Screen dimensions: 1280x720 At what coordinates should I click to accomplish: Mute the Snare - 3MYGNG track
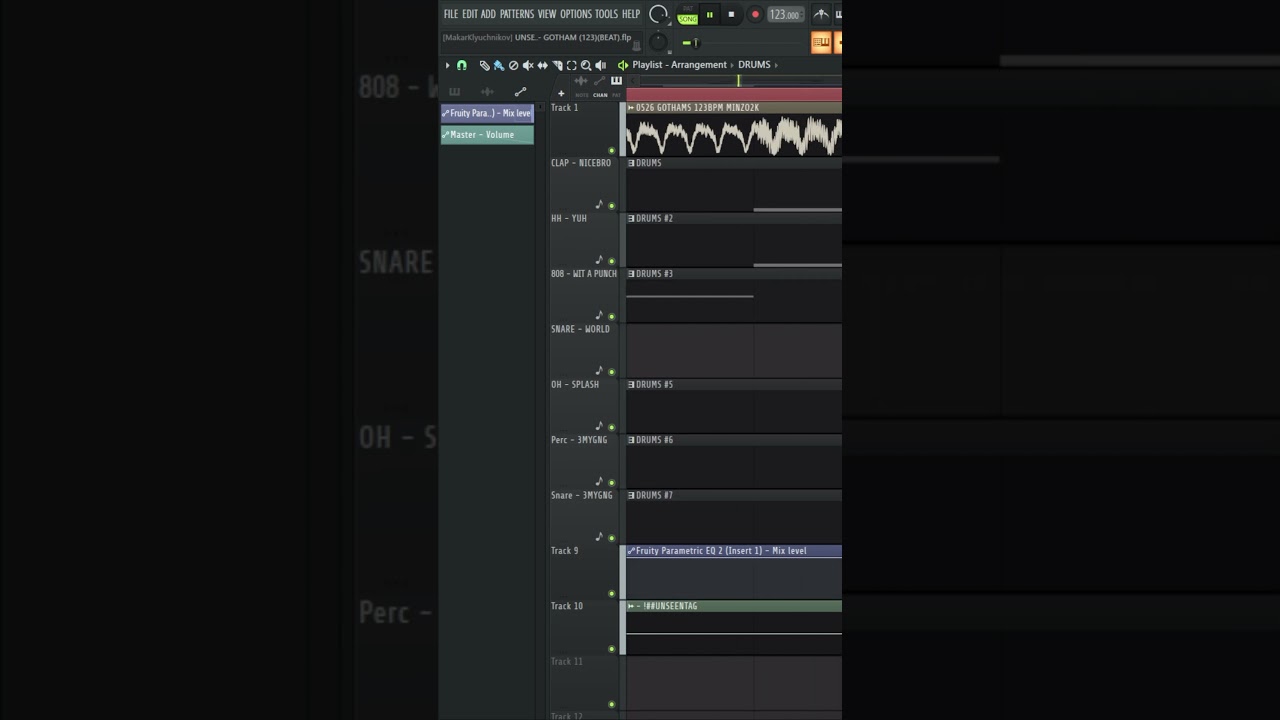(x=612, y=538)
